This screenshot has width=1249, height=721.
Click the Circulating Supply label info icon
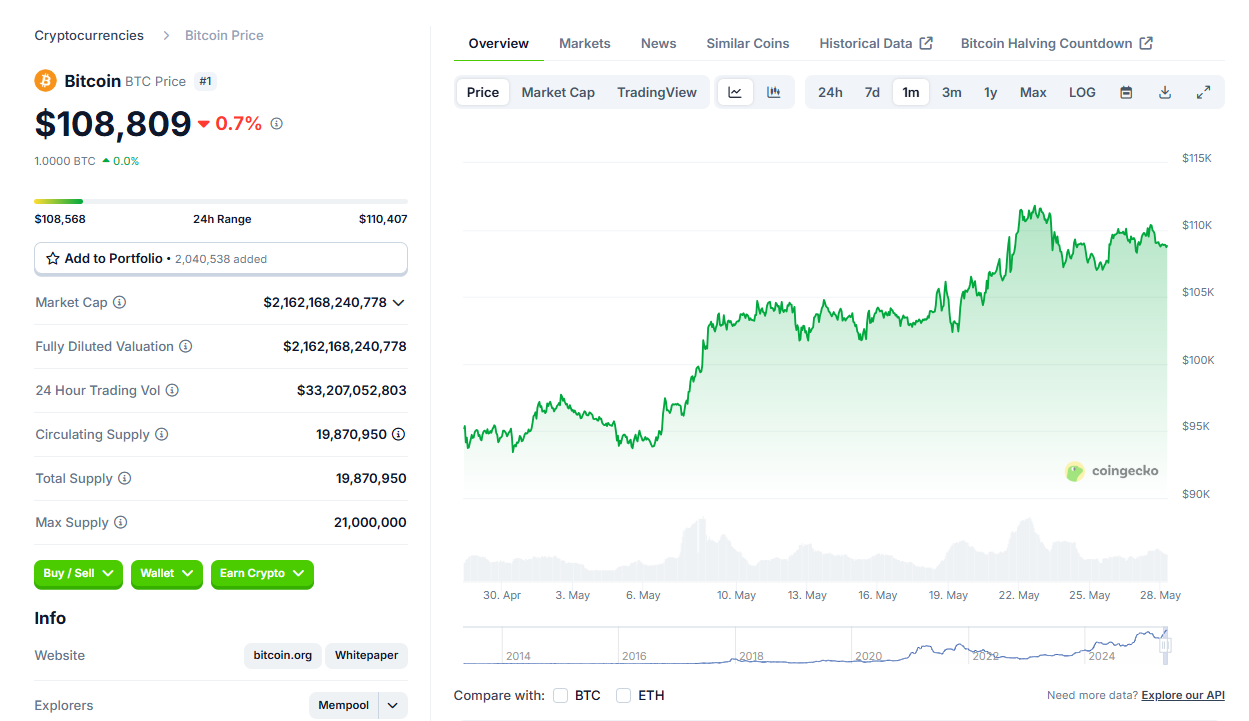(x=162, y=434)
